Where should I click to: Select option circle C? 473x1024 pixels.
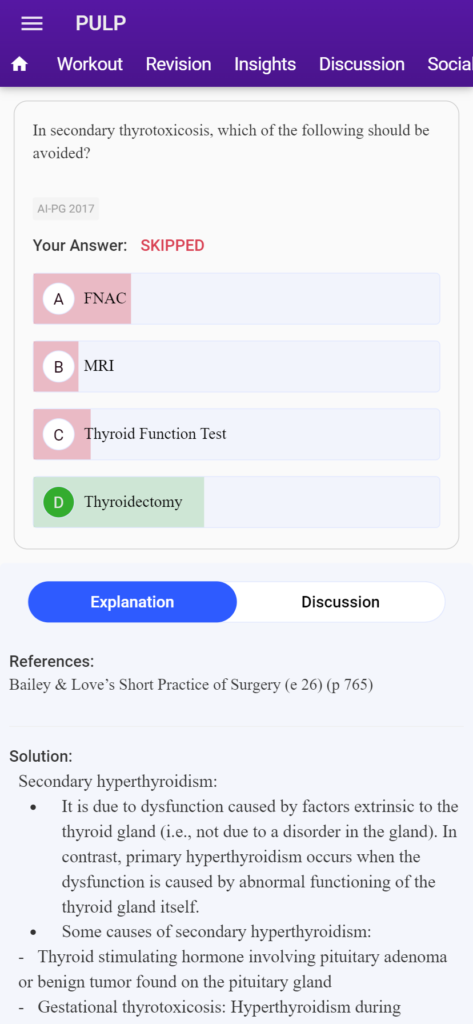(x=58, y=434)
